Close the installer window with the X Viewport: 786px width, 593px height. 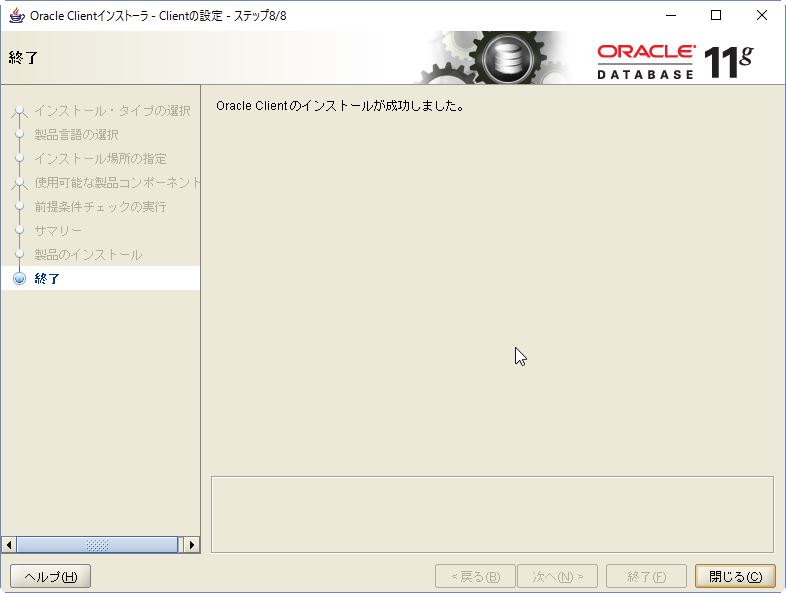(x=761, y=16)
